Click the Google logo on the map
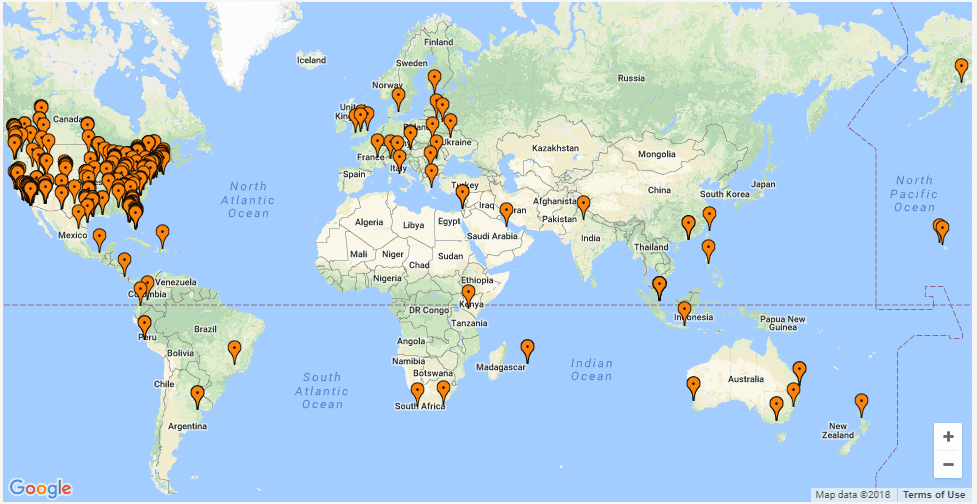This screenshot has height=504, width=977. point(42,488)
